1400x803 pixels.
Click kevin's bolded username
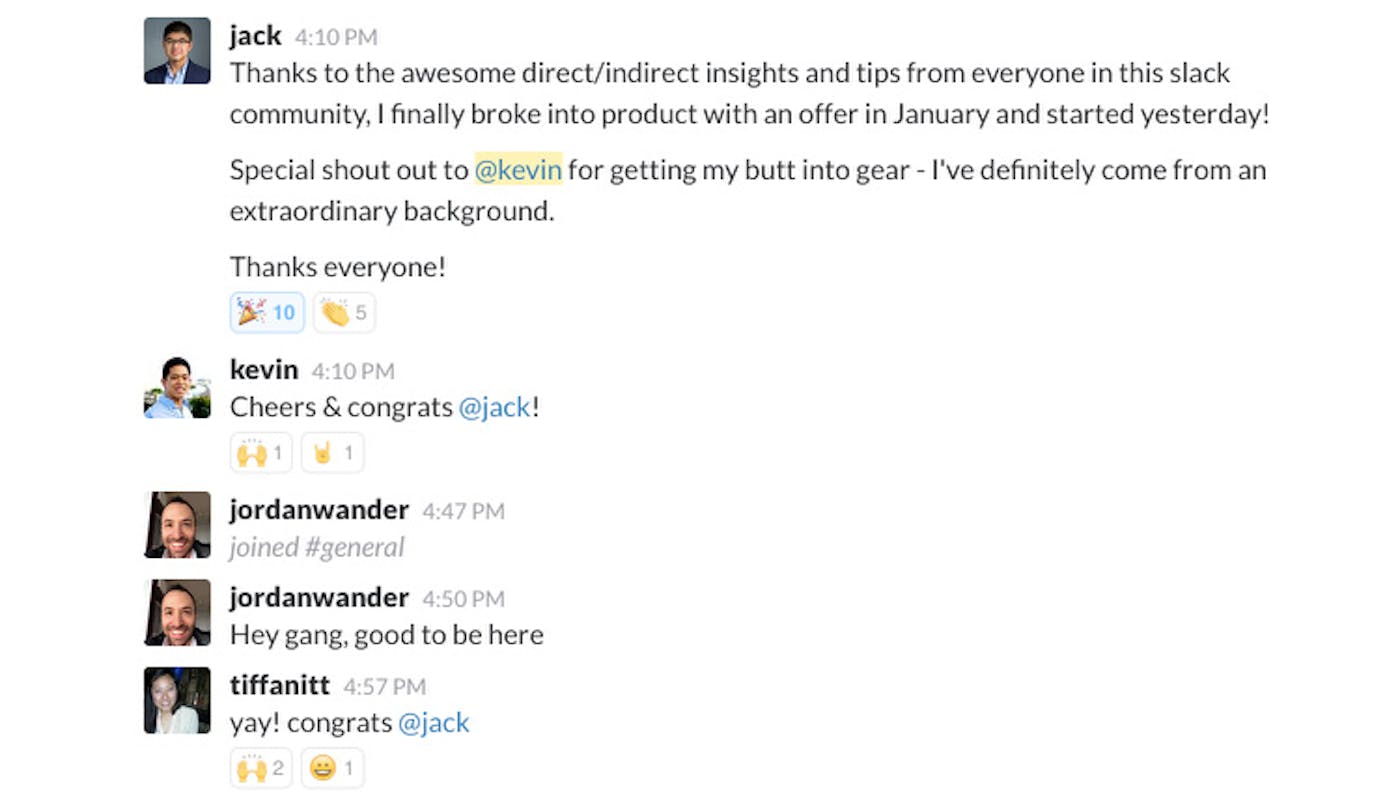click(x=263, y=369)
